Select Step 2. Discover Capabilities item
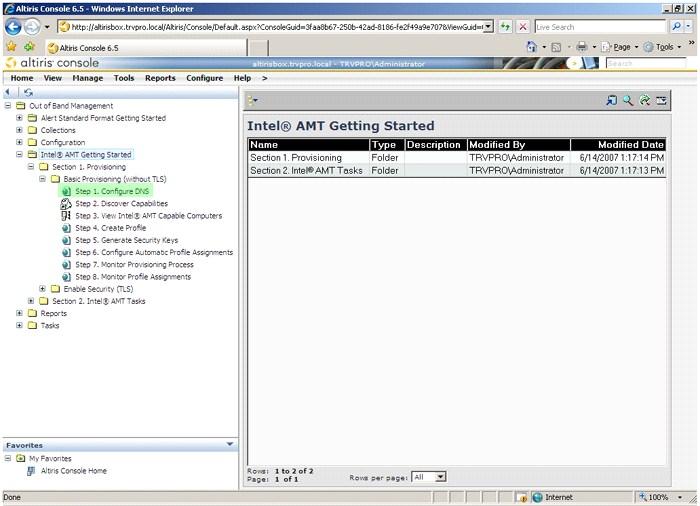This screenshot has height=506, width=700. point(121,204)
